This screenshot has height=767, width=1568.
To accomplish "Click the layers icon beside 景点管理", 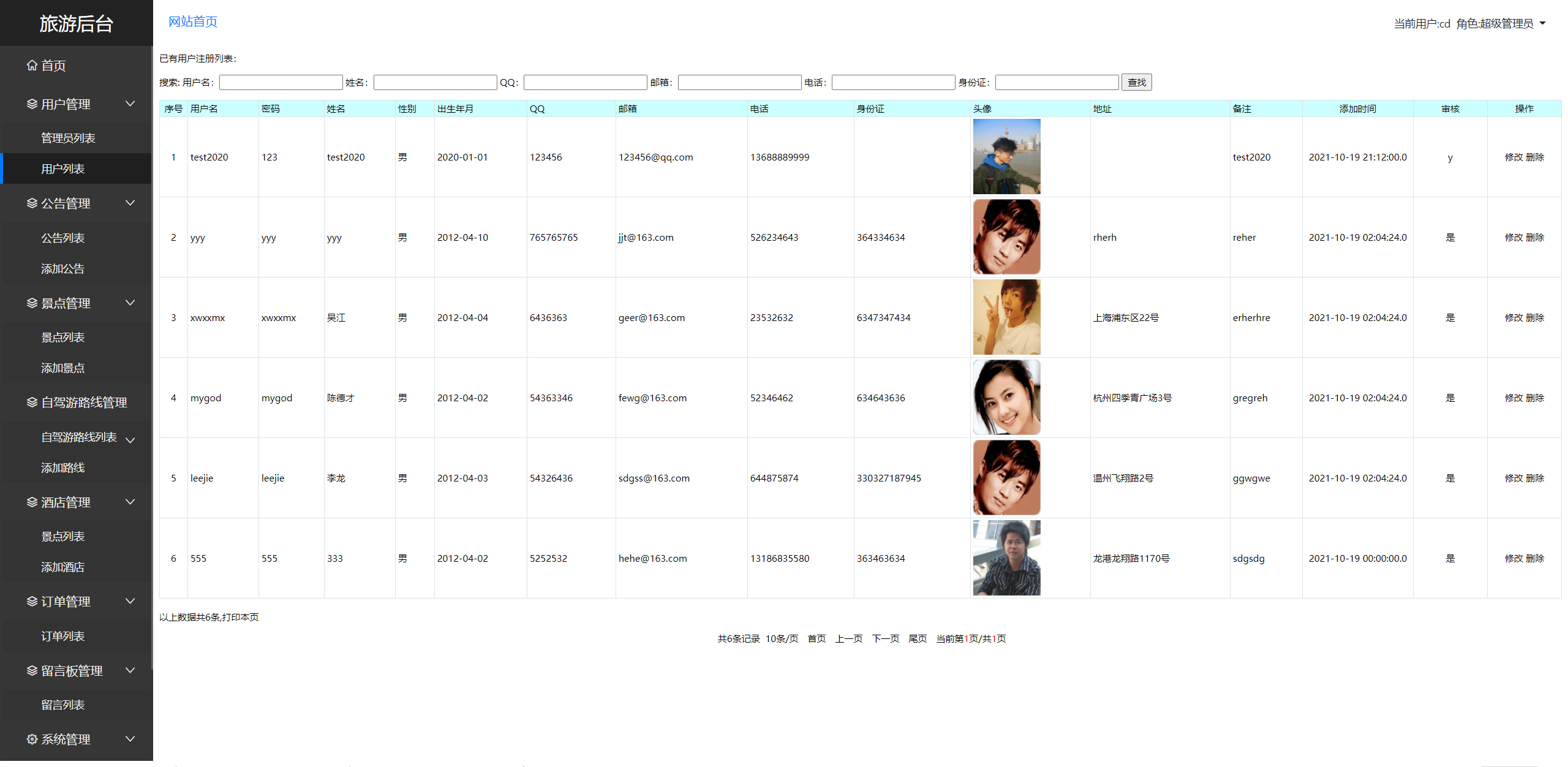I will point(32,303).
